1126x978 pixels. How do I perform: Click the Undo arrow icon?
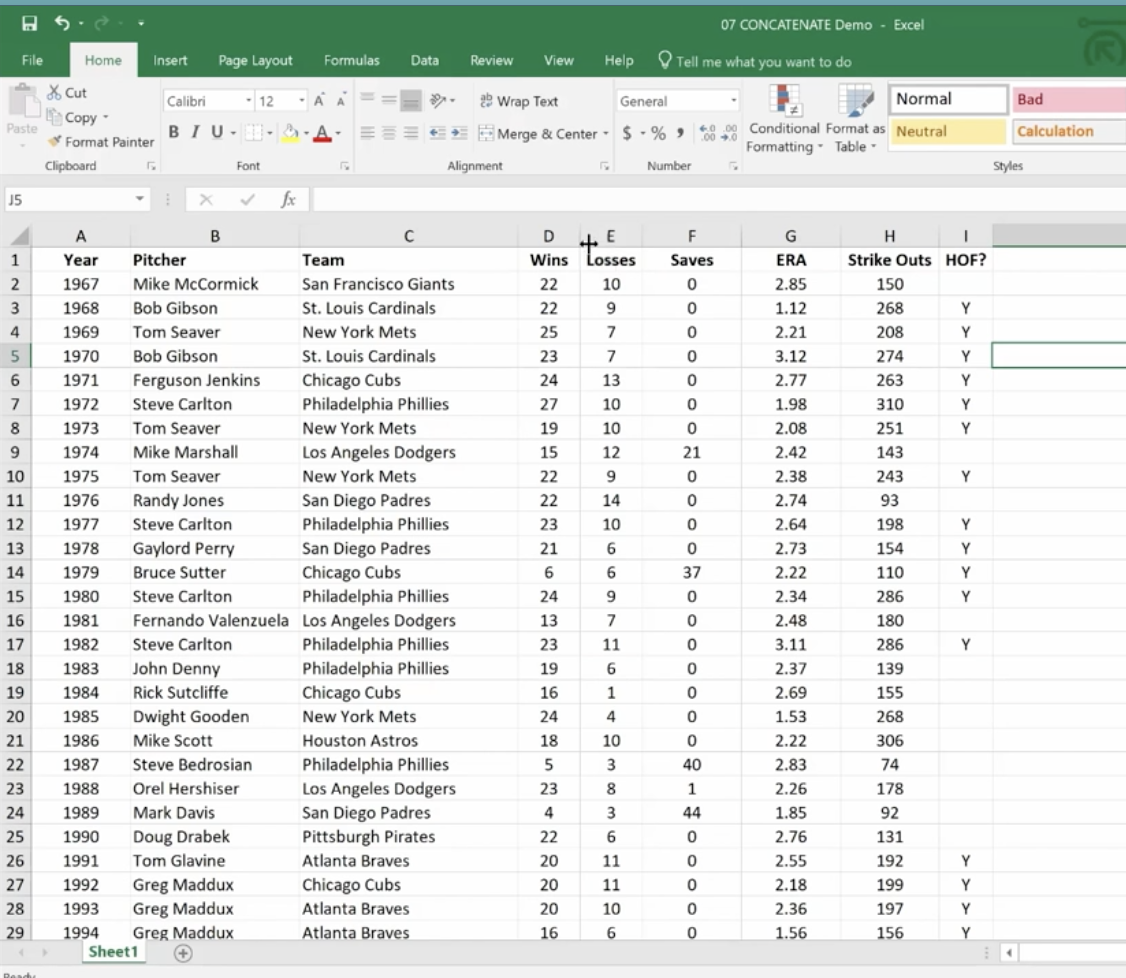pos(63,23)
